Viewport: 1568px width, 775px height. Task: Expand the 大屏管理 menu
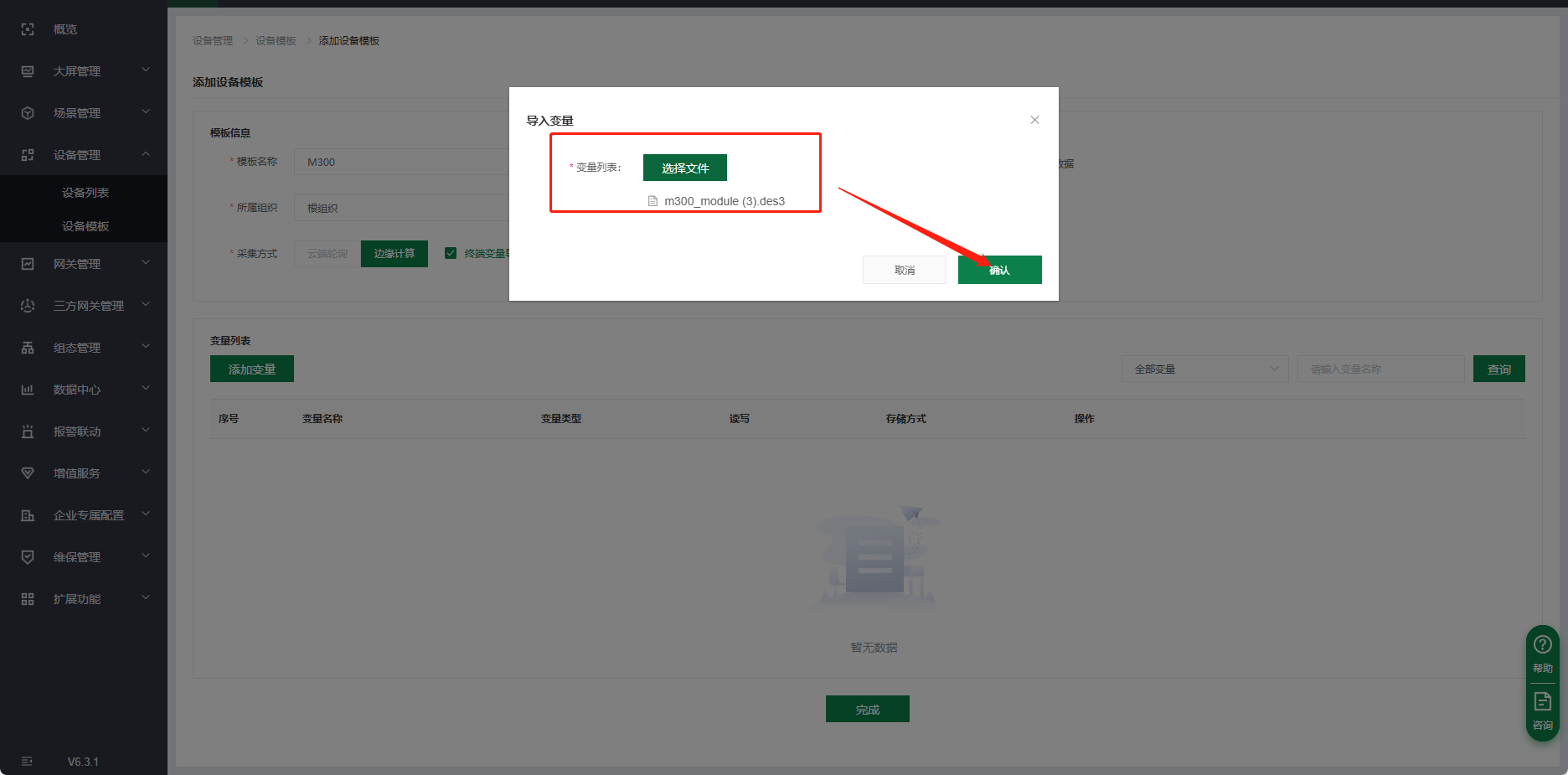[146, 70]
